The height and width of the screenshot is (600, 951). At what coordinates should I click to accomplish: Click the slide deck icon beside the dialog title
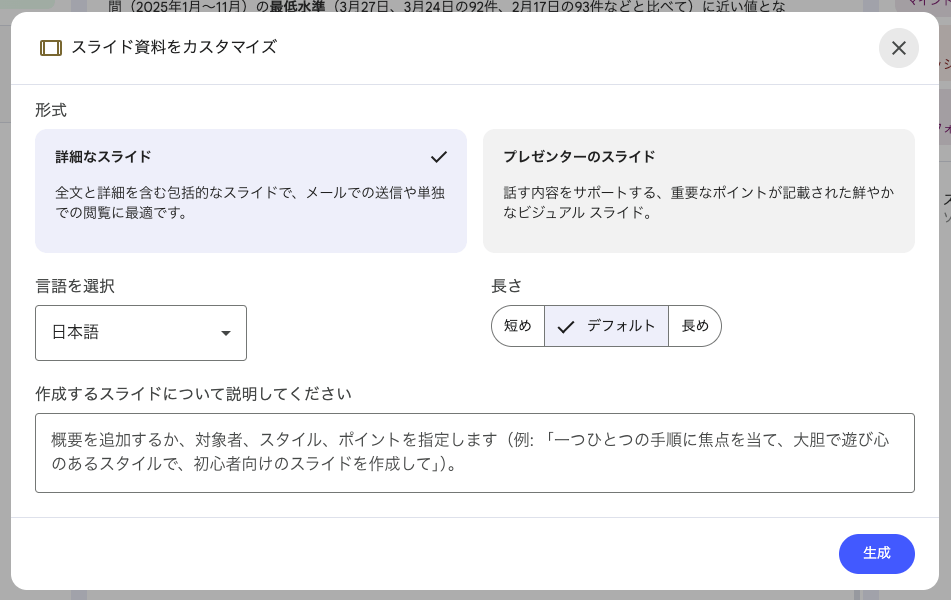(x=50, y=47)
